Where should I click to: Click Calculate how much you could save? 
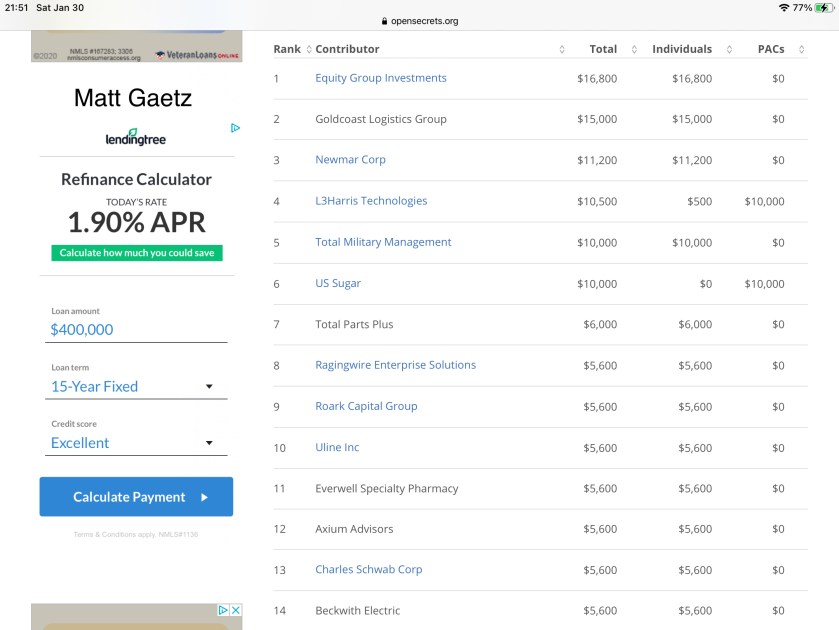(137, 253)
